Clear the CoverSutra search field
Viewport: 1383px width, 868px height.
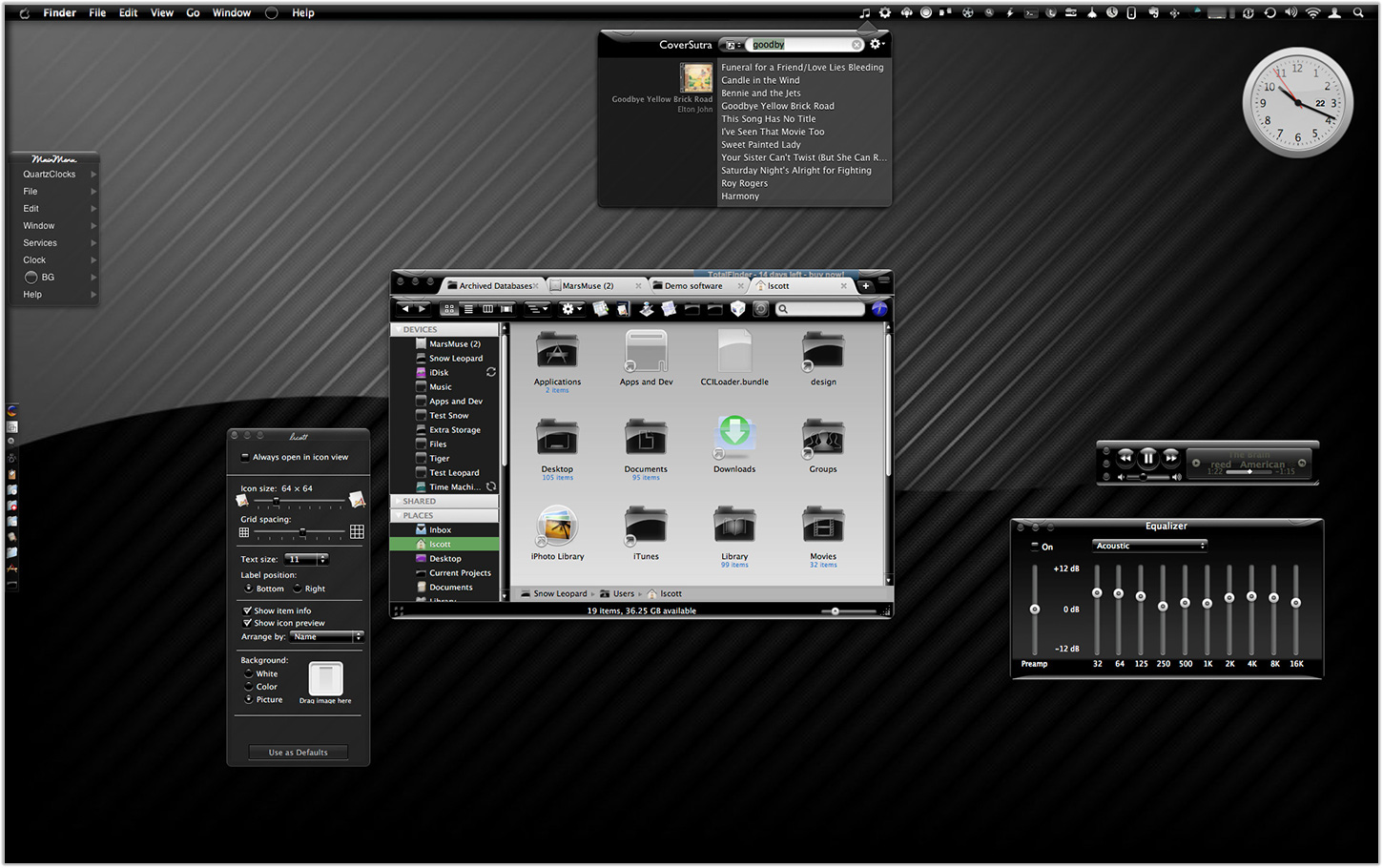[857, 45]
